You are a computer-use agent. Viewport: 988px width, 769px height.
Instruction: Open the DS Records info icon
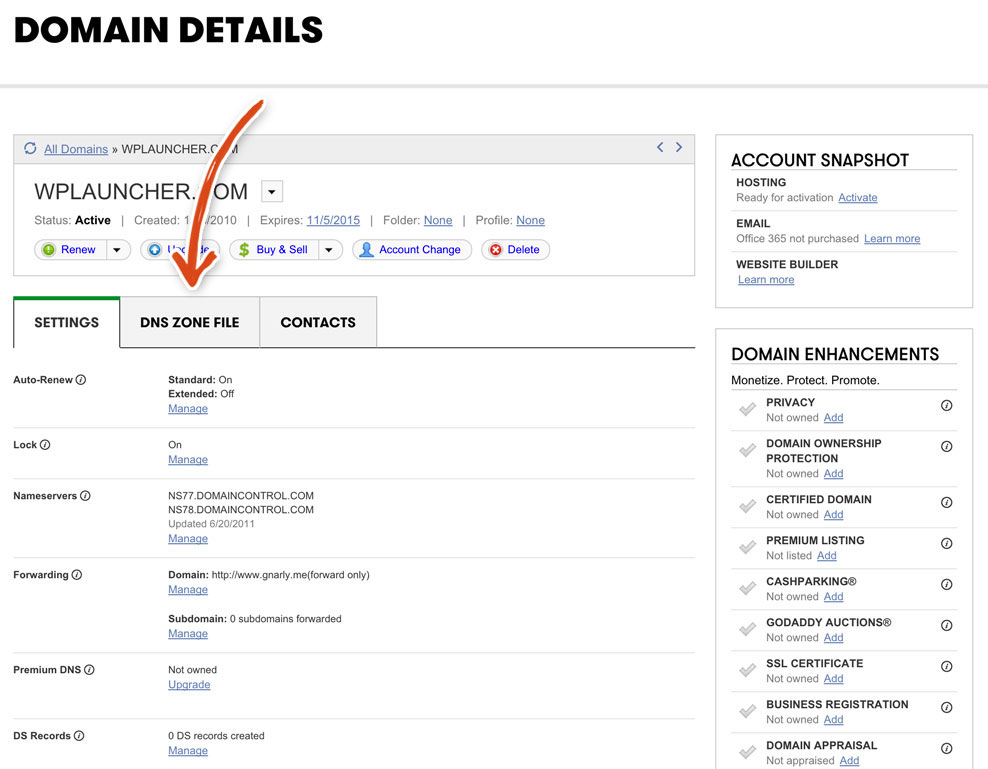(x=79, y=736)
